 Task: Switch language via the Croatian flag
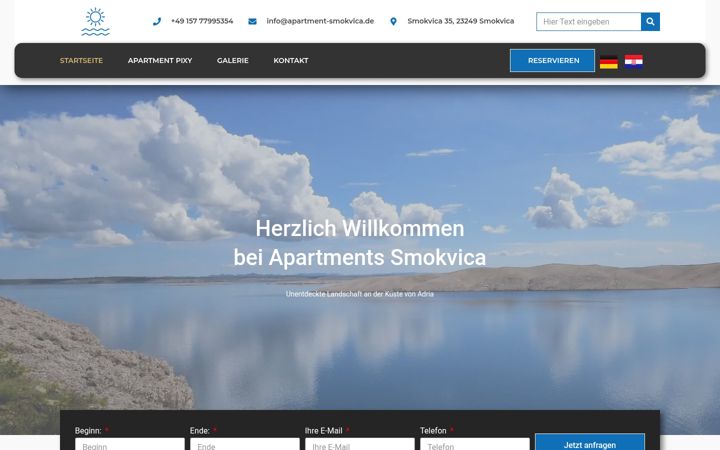pyautogui.click(x=634, y=62)
